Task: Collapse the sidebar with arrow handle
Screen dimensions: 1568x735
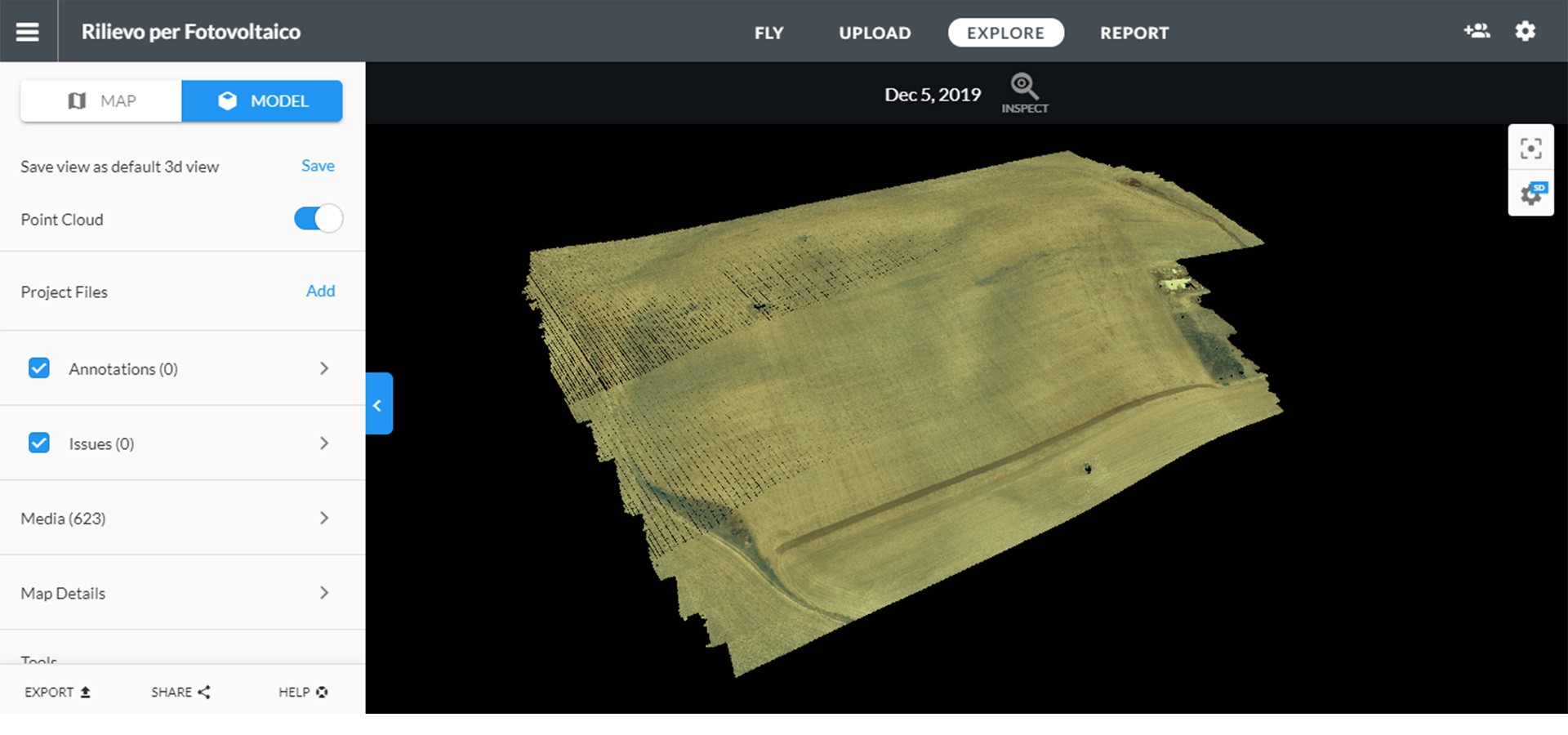Action: (378, 404)
